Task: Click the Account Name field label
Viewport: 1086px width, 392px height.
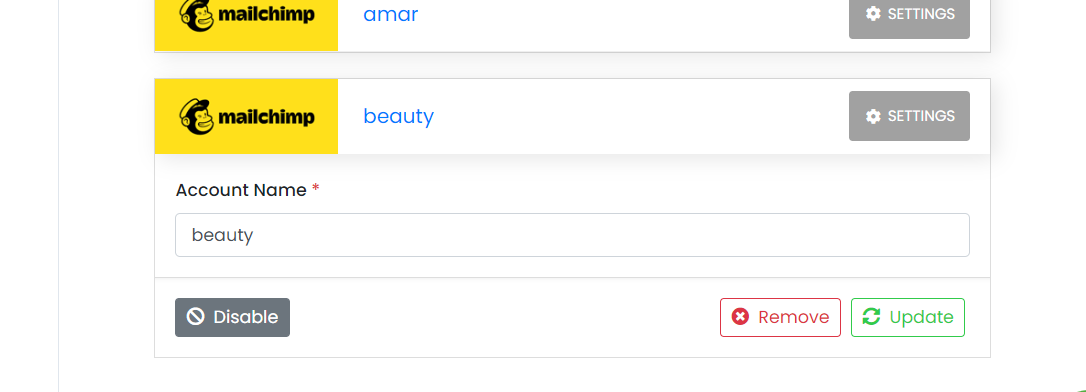Action: pyautogui.click(x=241, y=190)
